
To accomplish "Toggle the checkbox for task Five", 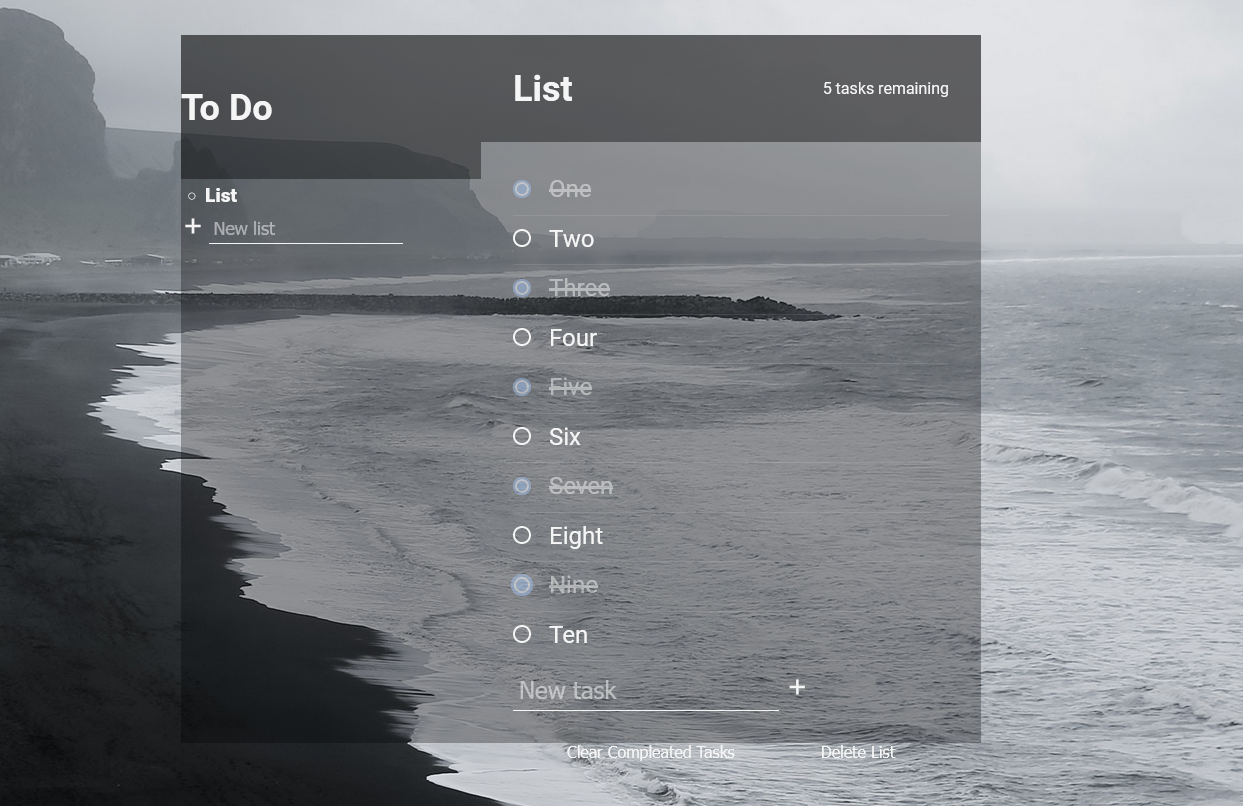I will pyautogui.click(x=522, y=387).
